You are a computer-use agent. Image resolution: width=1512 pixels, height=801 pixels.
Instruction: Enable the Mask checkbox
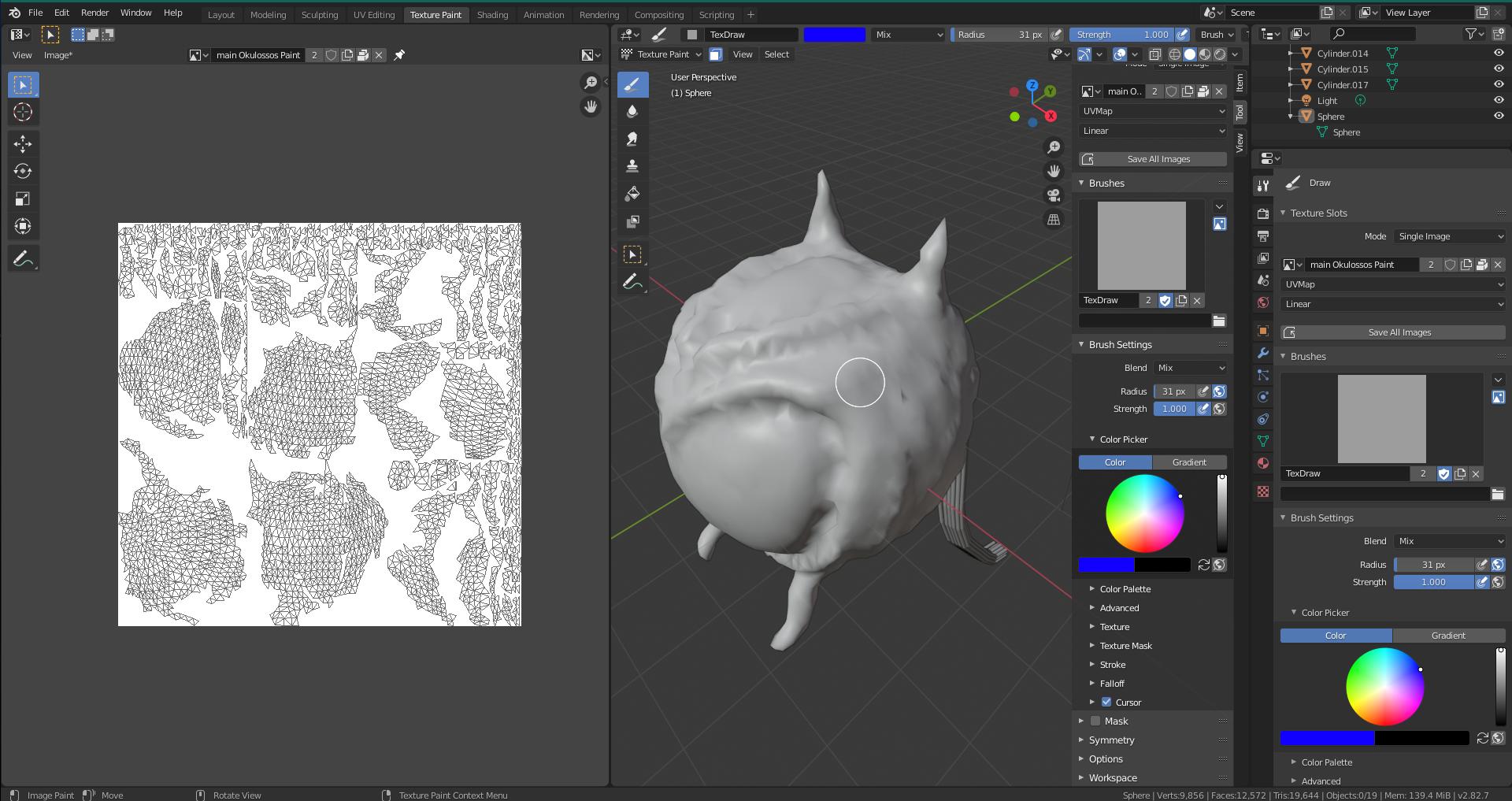coord(1095,721)
